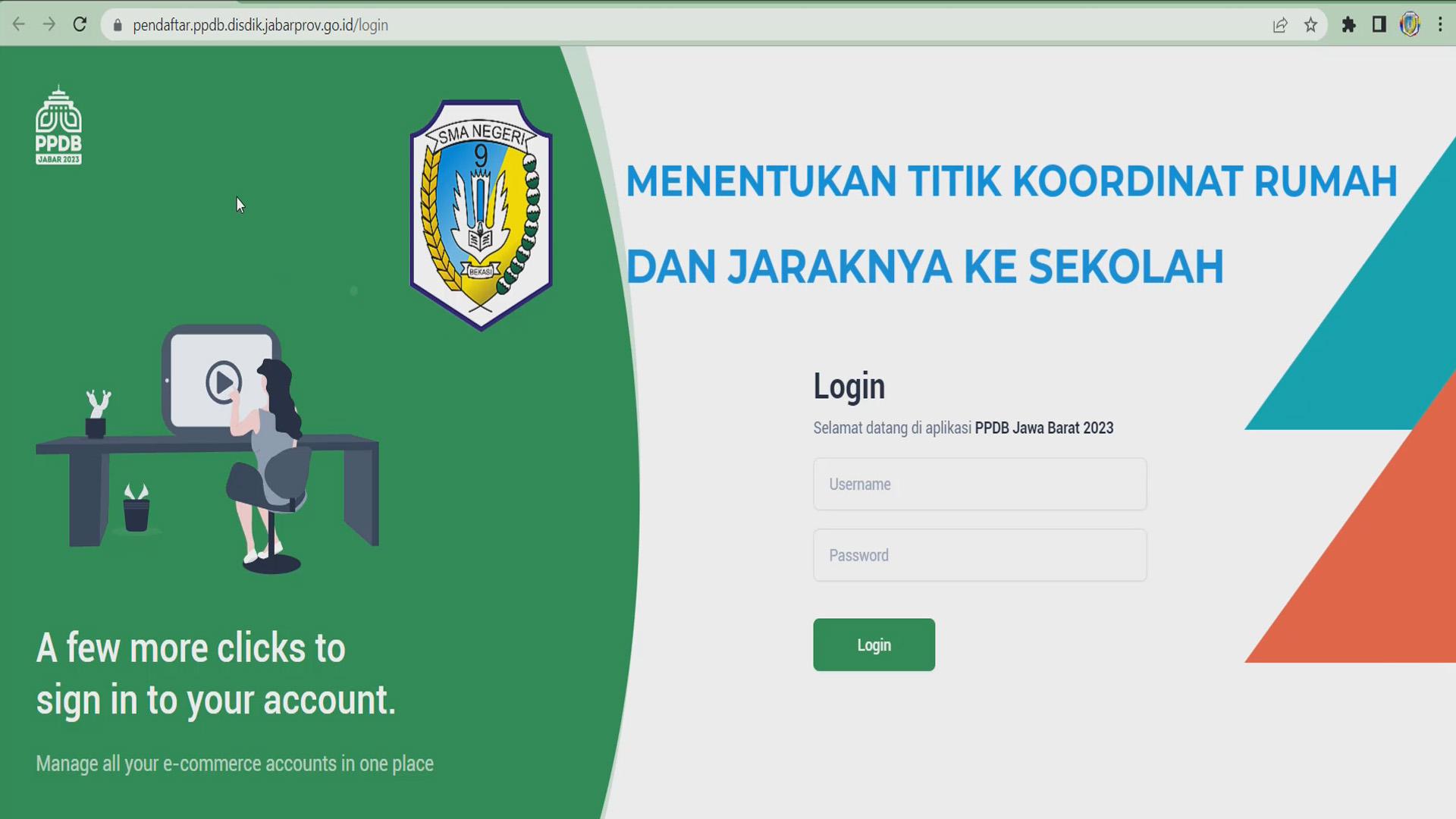Reload the current page
This screenshot has height=819, width=1456.
[x=80, y=24]
